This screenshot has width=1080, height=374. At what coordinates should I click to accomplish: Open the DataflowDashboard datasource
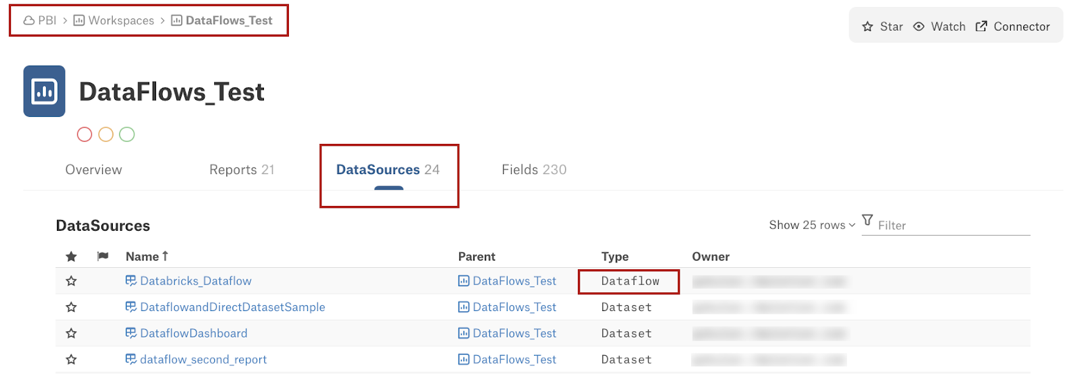click(x=194, y=333)
